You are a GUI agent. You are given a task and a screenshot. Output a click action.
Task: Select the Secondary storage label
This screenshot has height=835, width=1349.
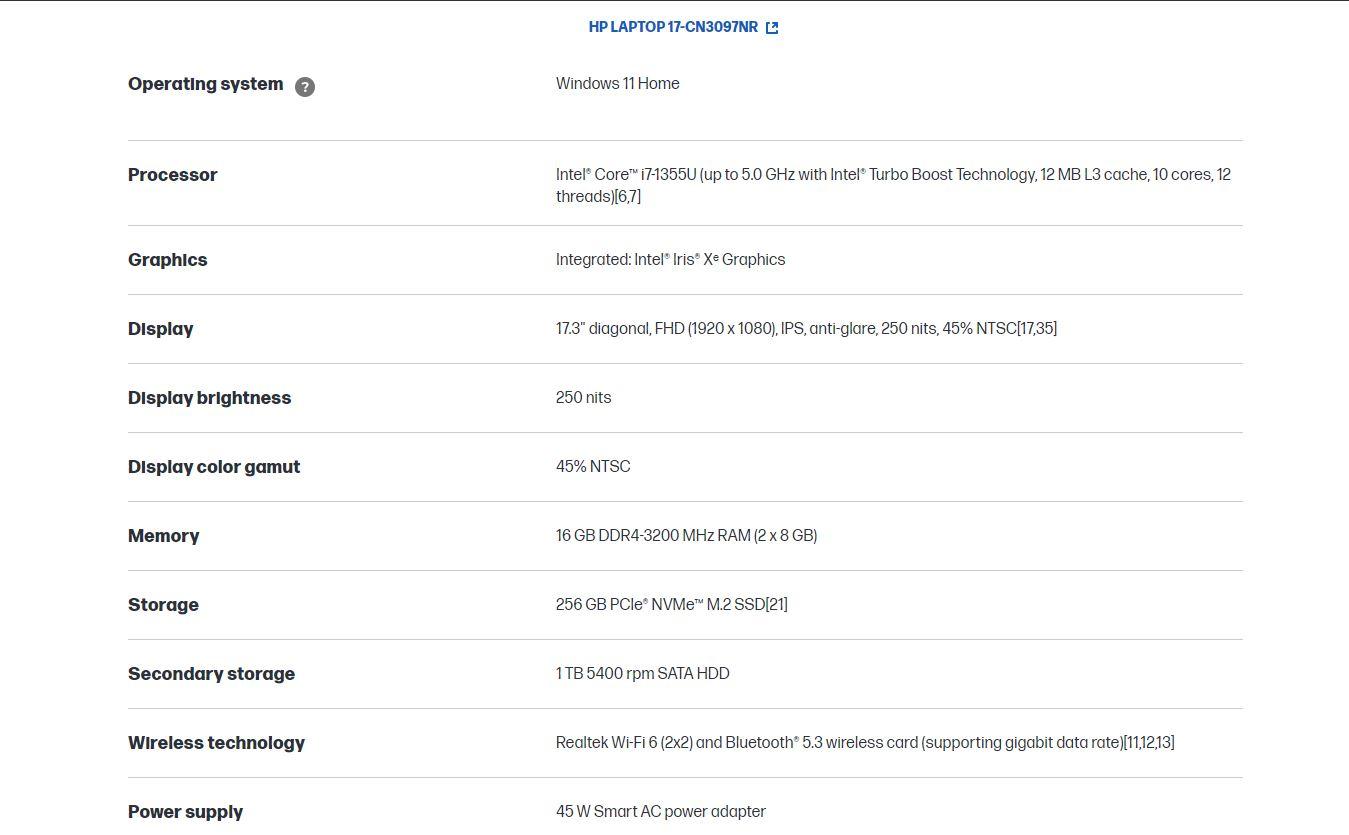[x=211, y=674]
